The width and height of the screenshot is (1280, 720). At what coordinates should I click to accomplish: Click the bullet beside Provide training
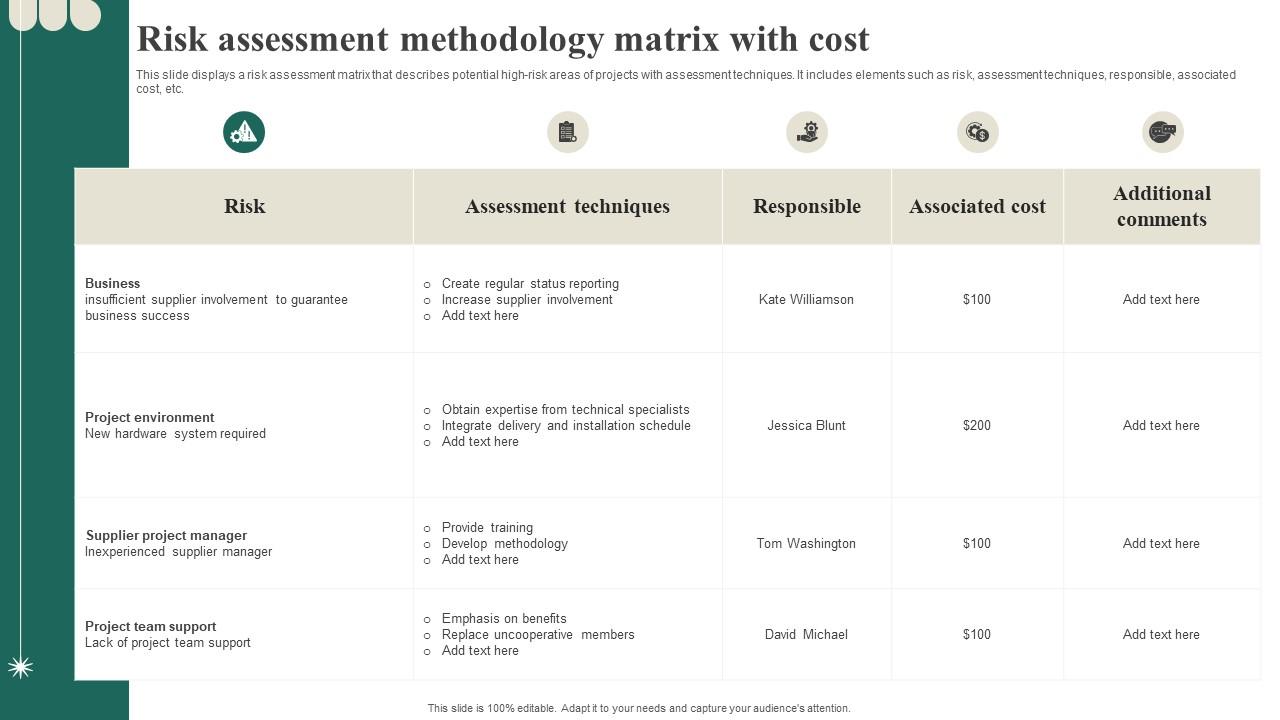point(425,528)
